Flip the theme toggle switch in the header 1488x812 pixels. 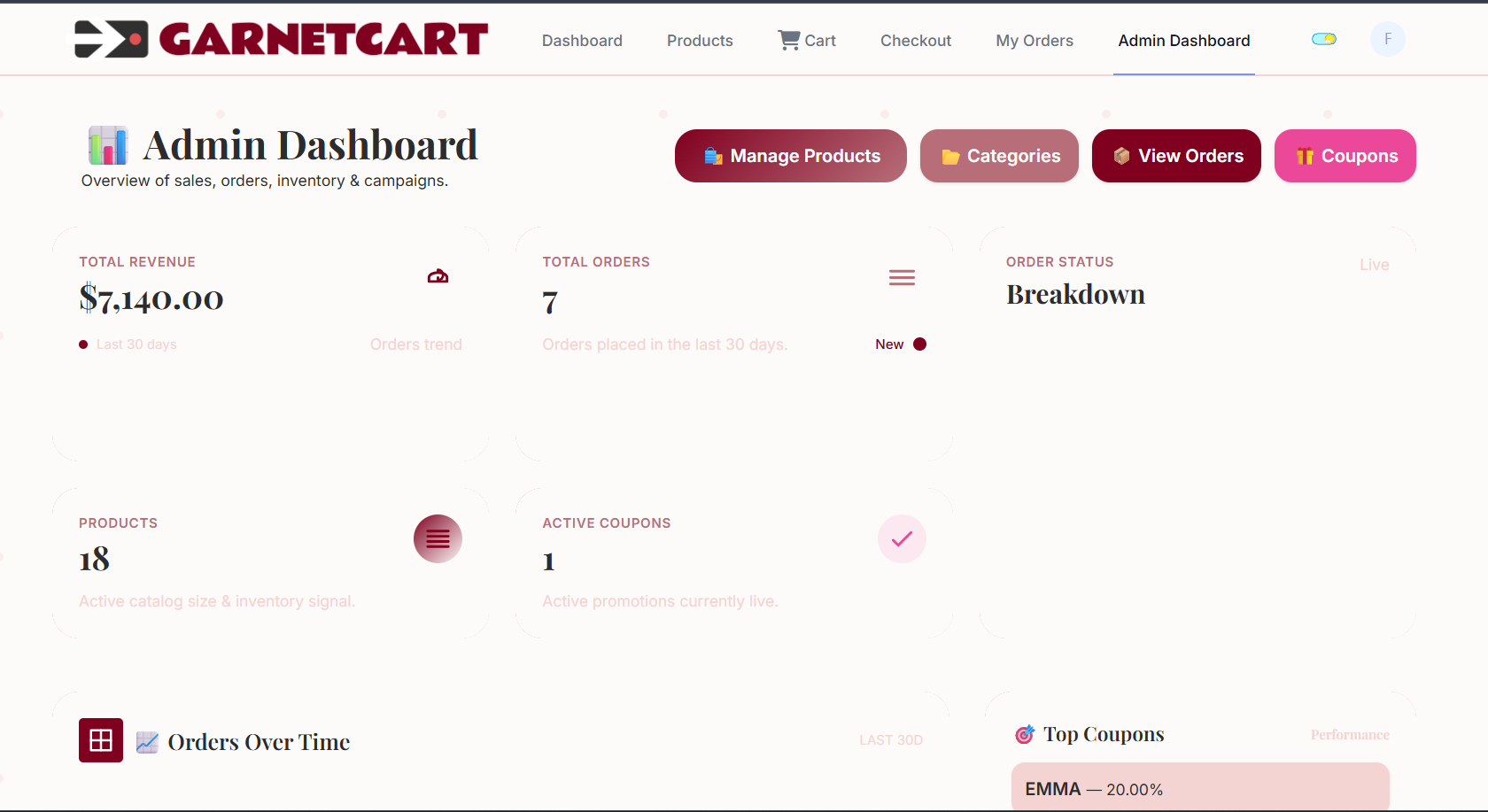coord(1323,39)
